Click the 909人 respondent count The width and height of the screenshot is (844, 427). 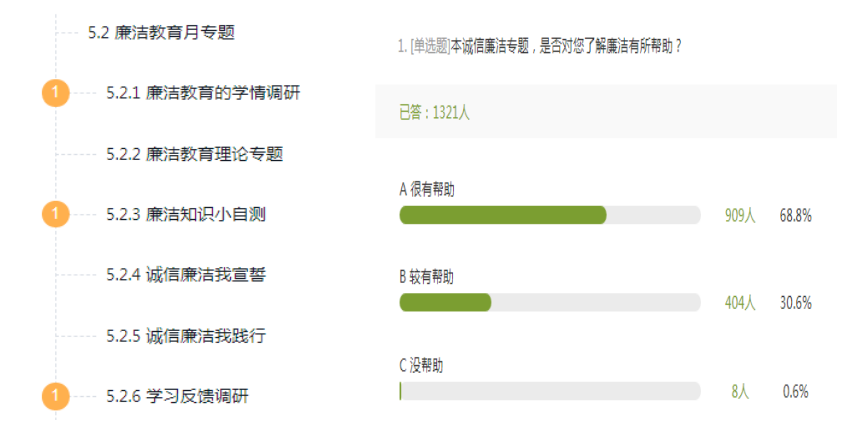click(740, 215)
